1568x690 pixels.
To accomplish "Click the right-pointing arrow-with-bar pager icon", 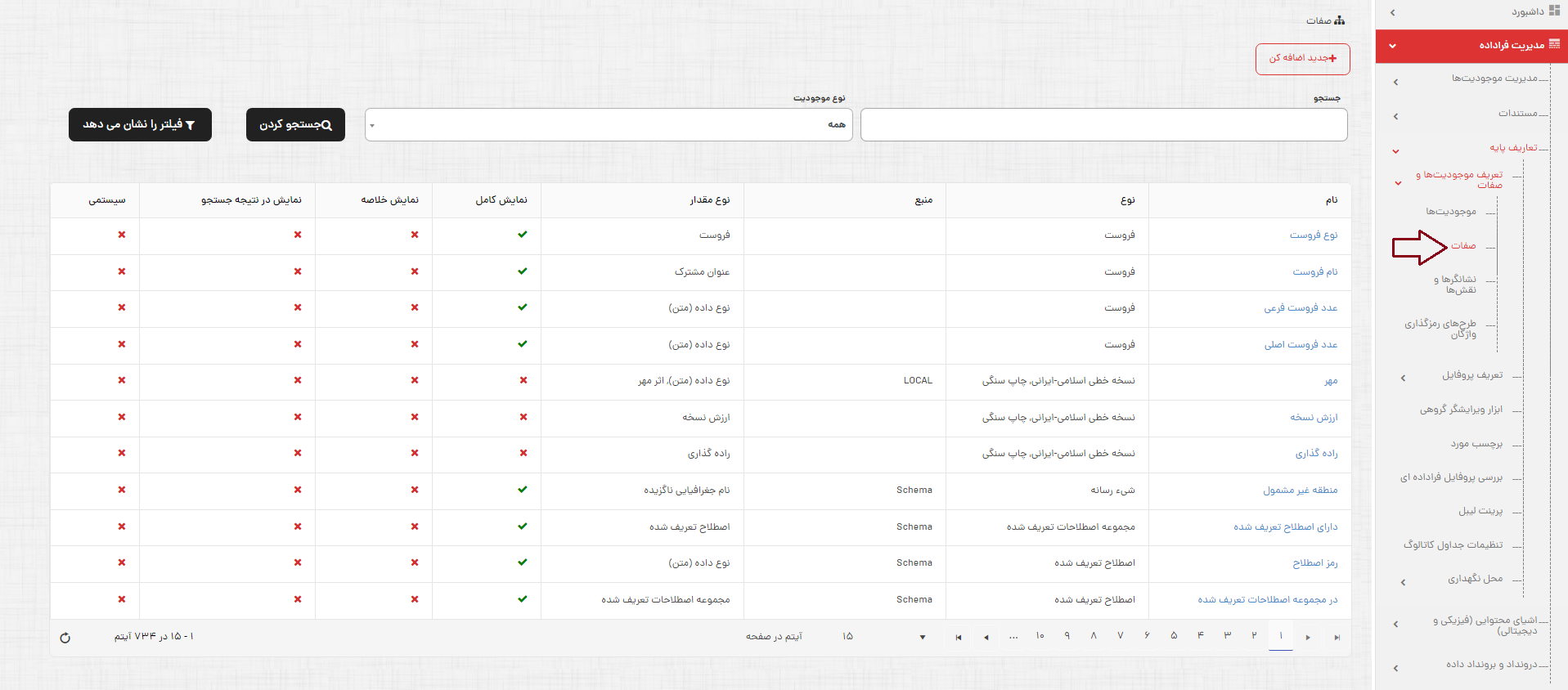I will [x=1337, y=637].
